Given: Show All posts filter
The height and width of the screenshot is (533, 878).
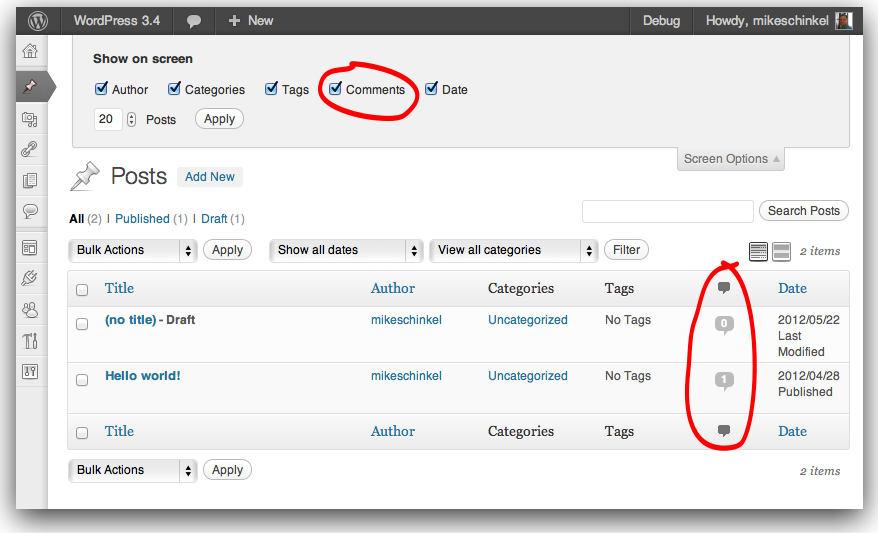Looking at the screenshot, I should [x=77, y=219].
